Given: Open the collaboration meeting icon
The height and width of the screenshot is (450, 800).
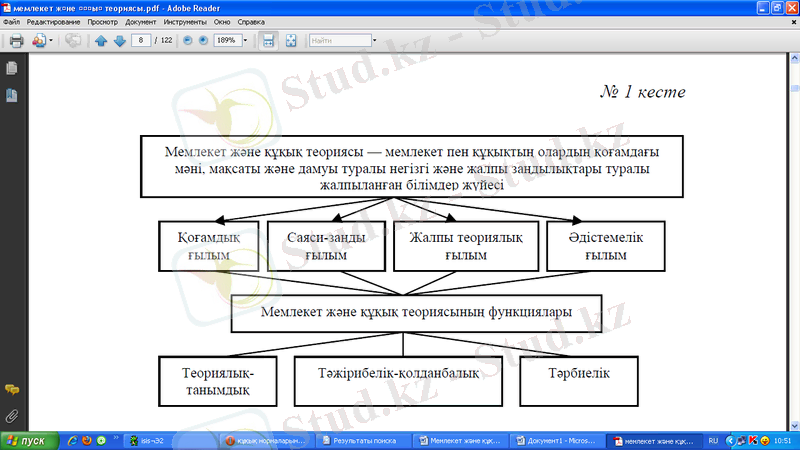Looking at the screenshot, I should click(39, 40).
